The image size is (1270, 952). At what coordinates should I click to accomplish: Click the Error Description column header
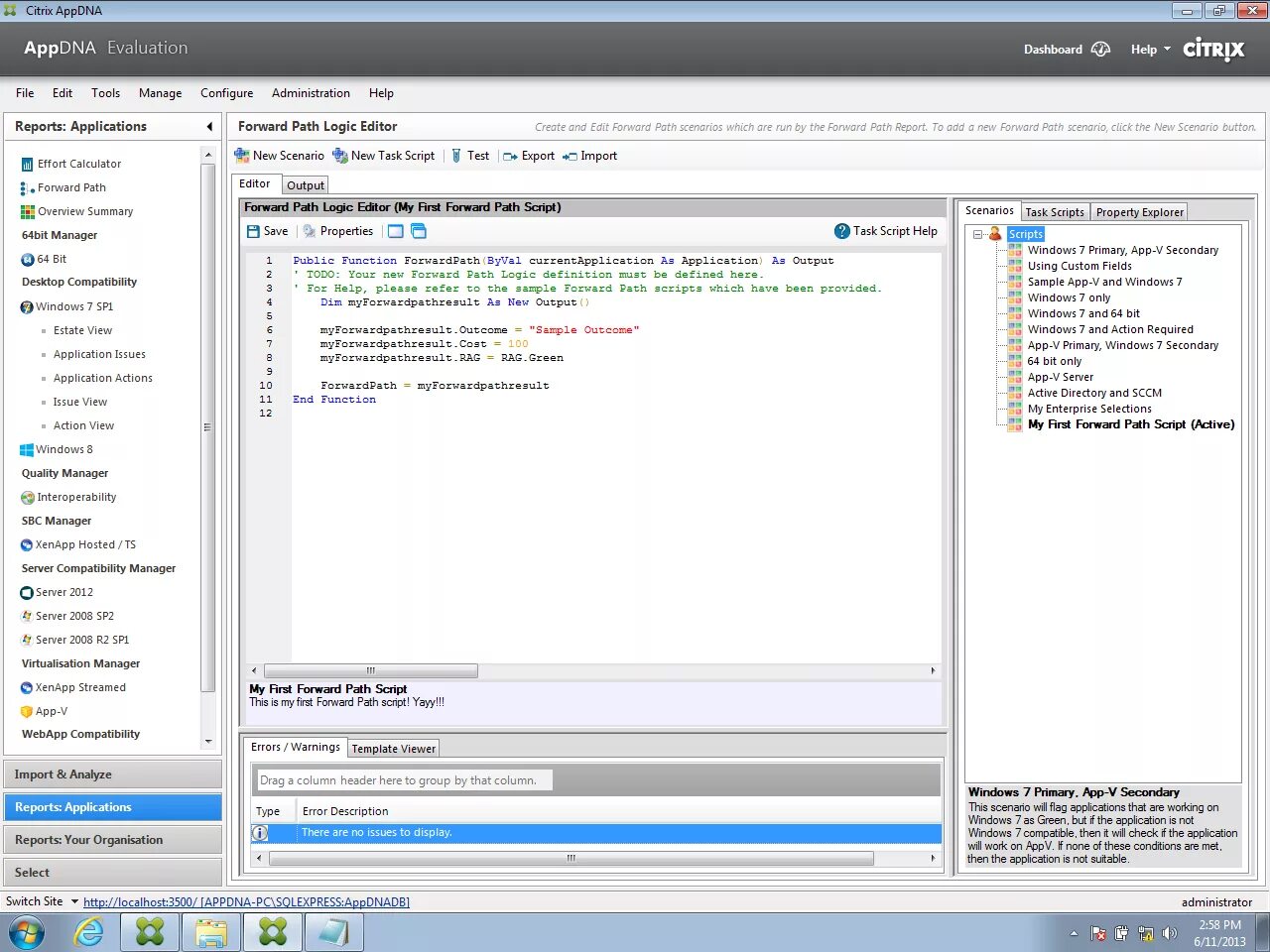click(345, 811)
